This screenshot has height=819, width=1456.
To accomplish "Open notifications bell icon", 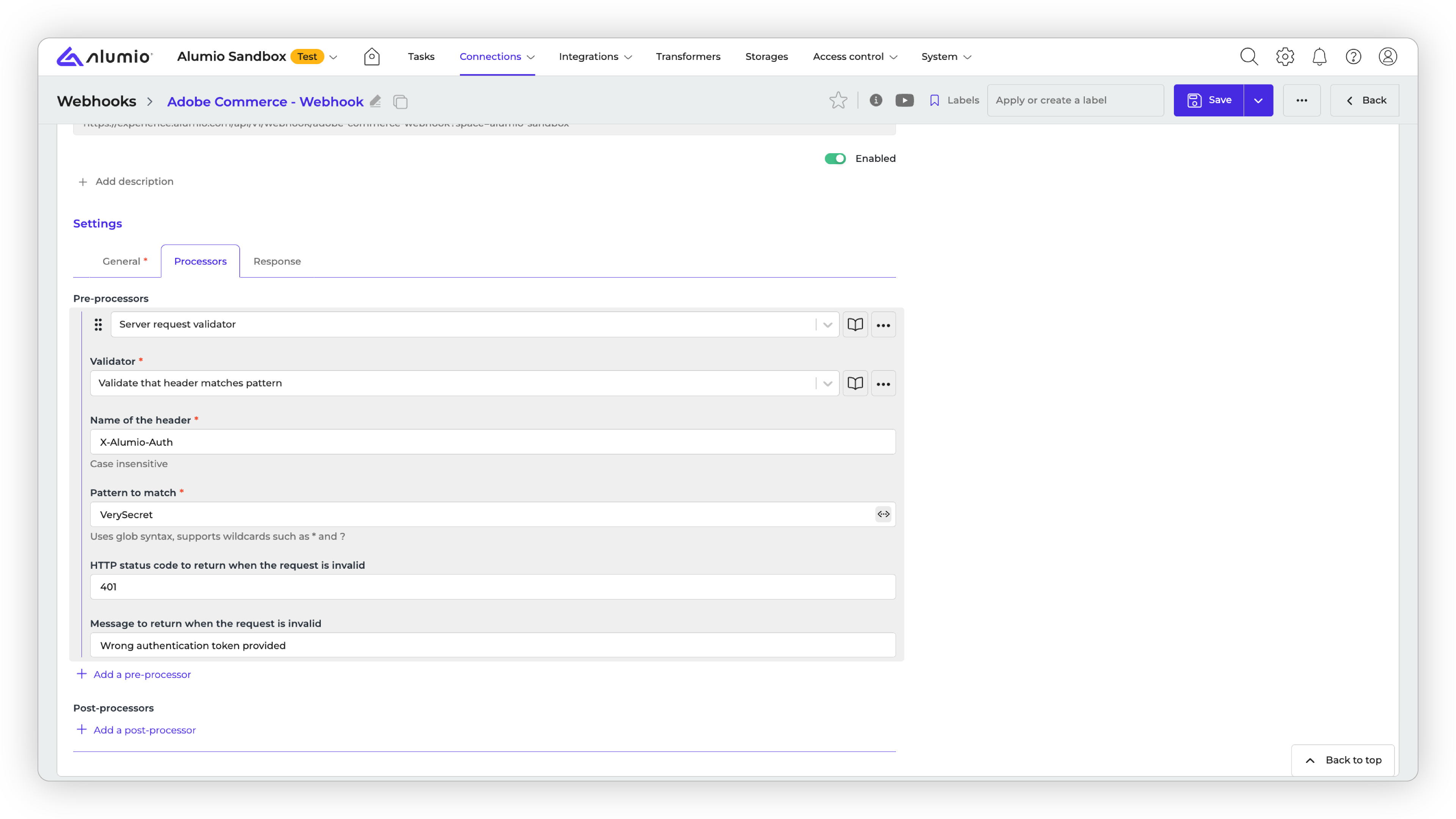I will tap(1319, 56).
